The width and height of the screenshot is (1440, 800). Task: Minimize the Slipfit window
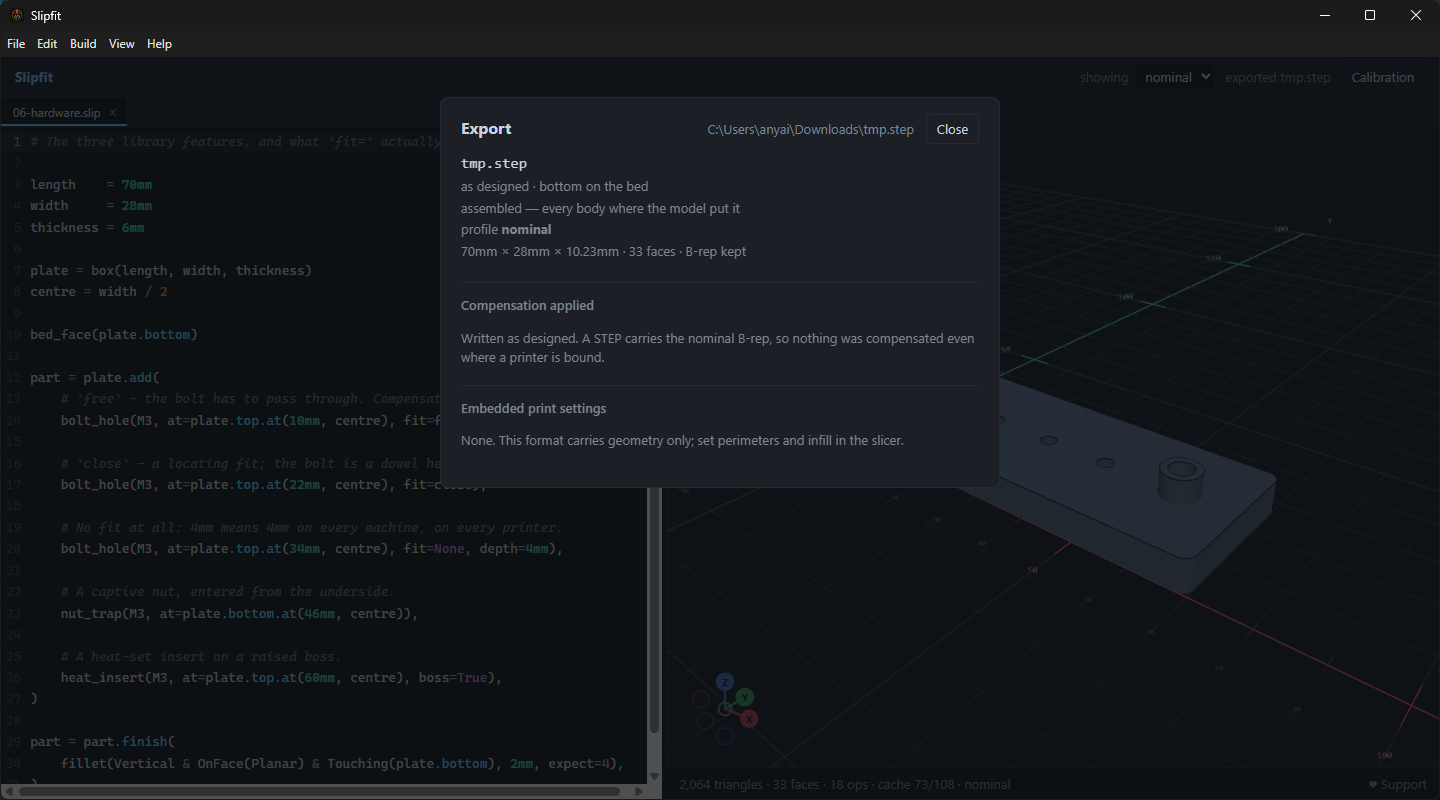[1324, 15]
